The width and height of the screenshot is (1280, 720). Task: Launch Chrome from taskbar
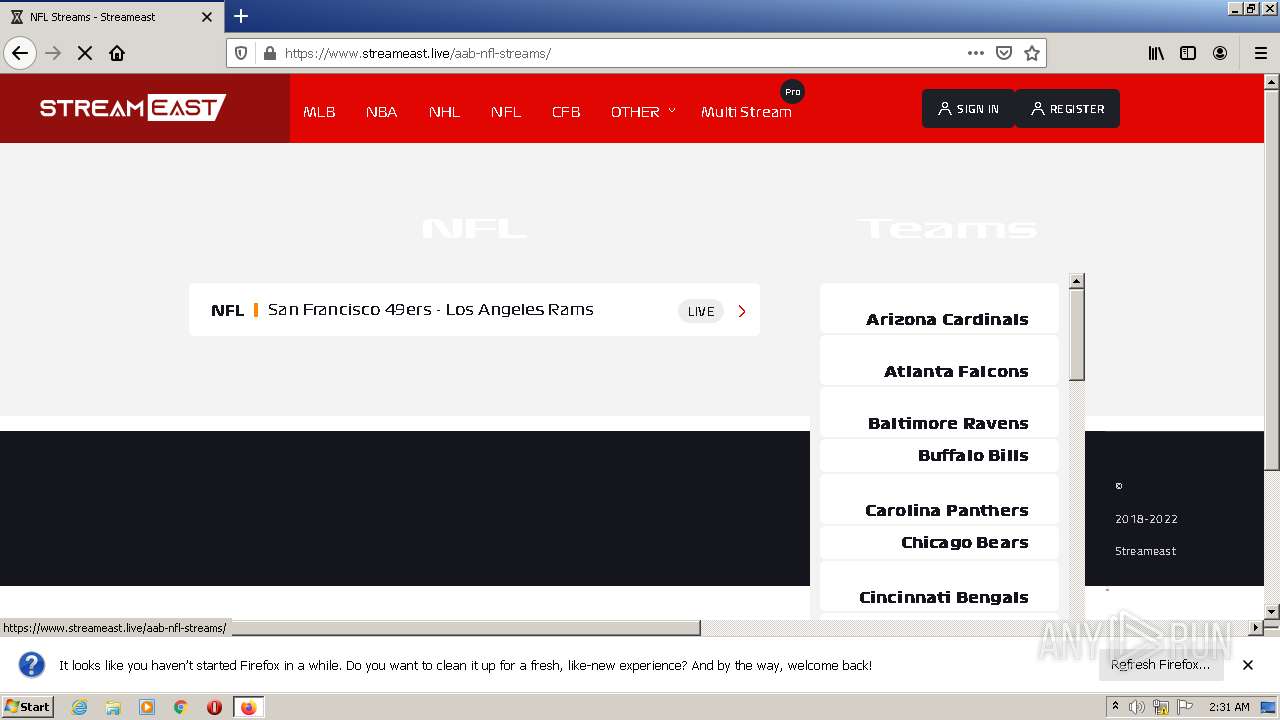[x=181, y=707]
